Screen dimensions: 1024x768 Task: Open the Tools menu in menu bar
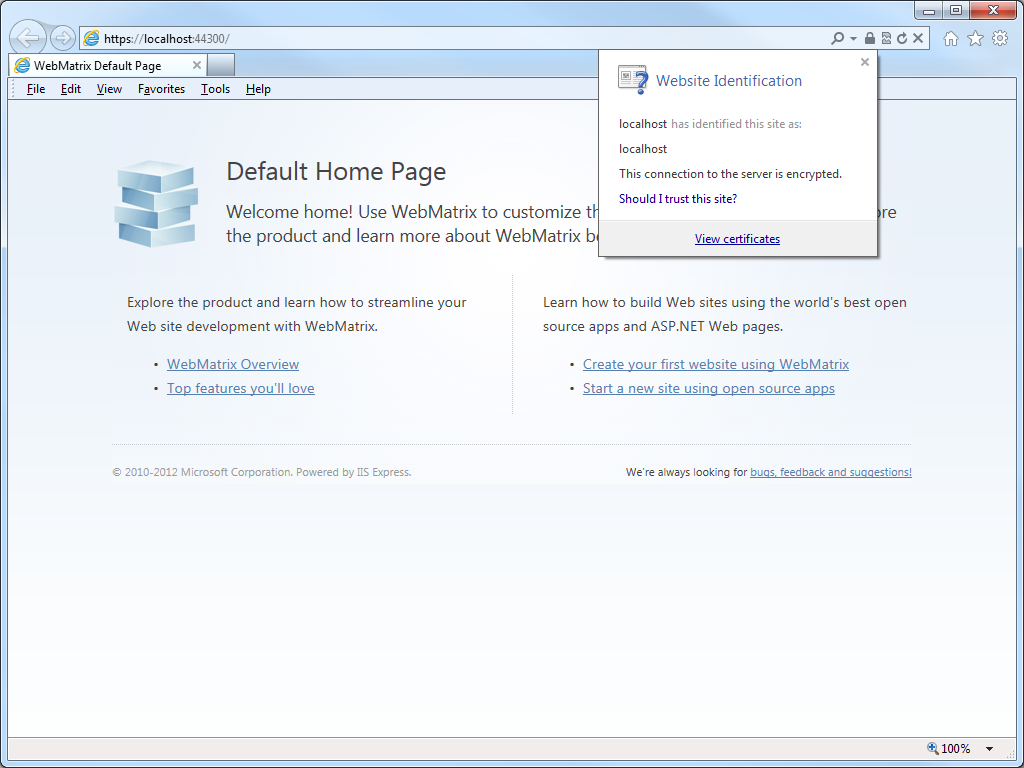pos(215,89)
